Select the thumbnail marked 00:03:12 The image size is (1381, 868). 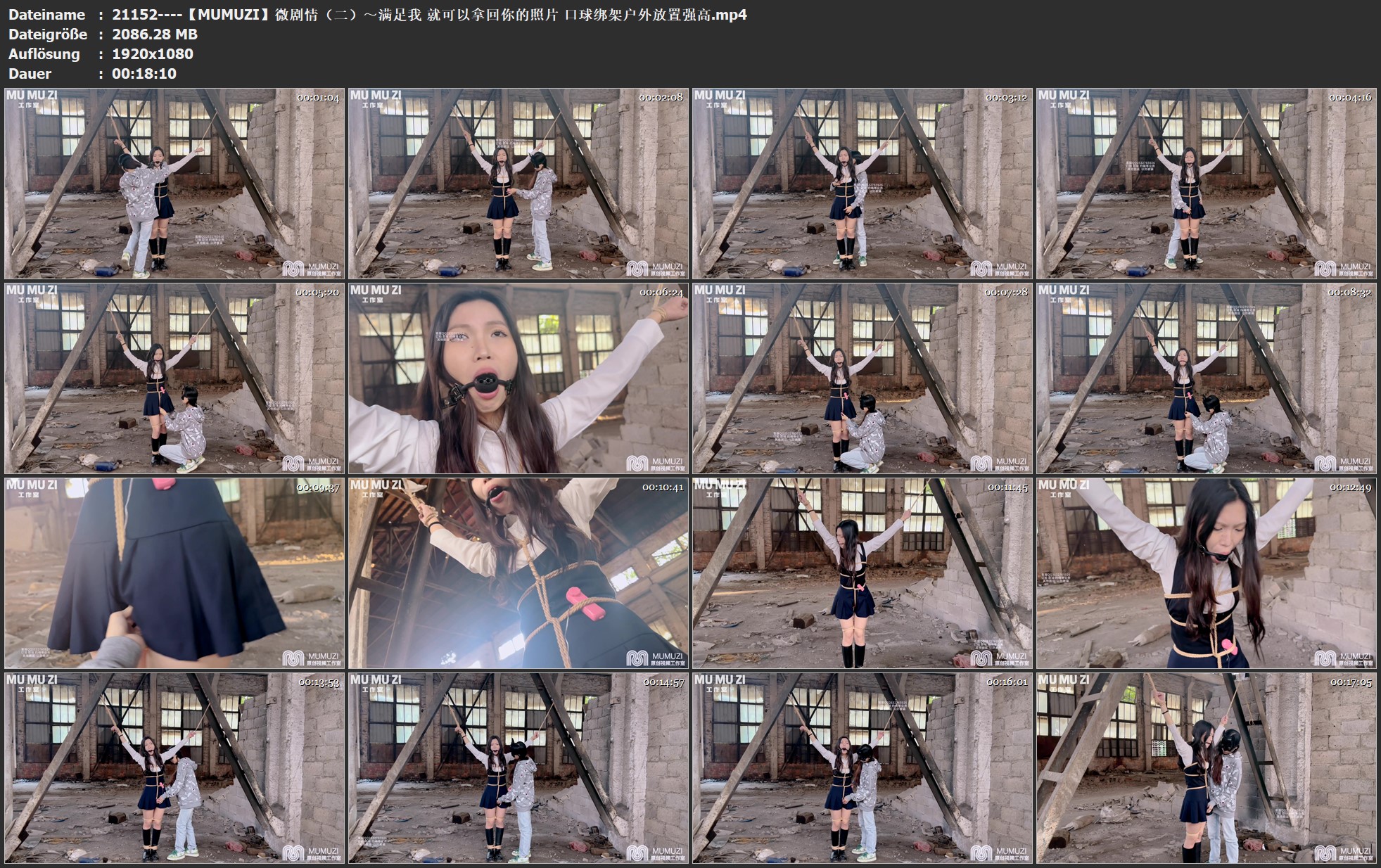click(x=863, y=184)
